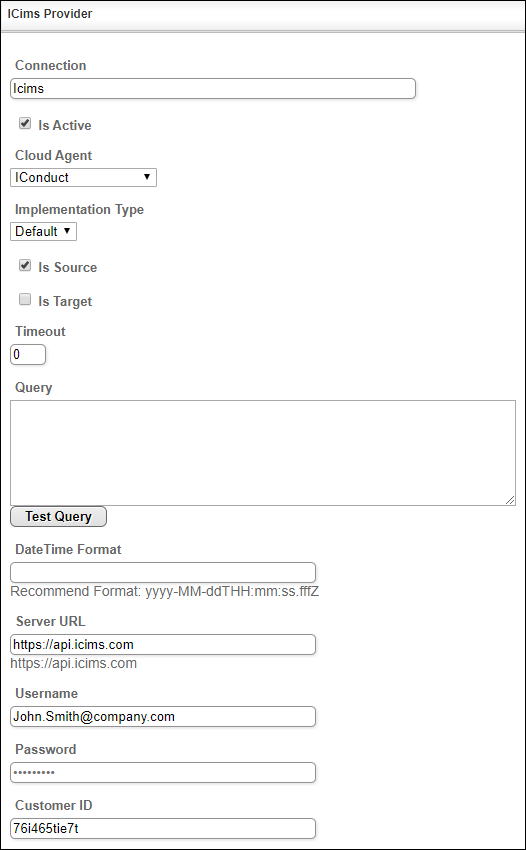Click the Test Query button
Viewport: 526px width, 850px height.
point(59,517)
